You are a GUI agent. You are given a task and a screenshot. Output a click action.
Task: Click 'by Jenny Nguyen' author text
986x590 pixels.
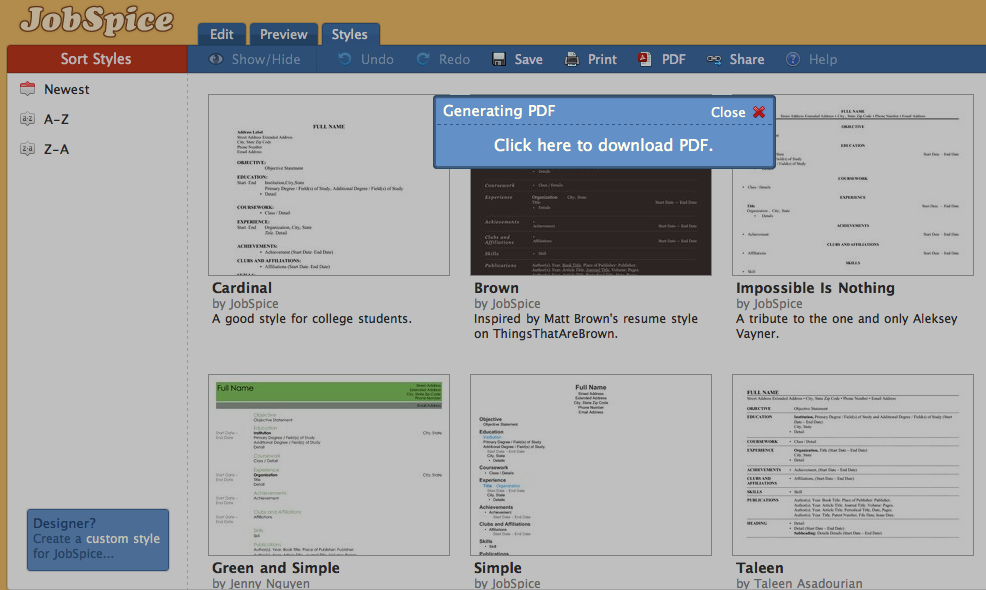point(261,584)
